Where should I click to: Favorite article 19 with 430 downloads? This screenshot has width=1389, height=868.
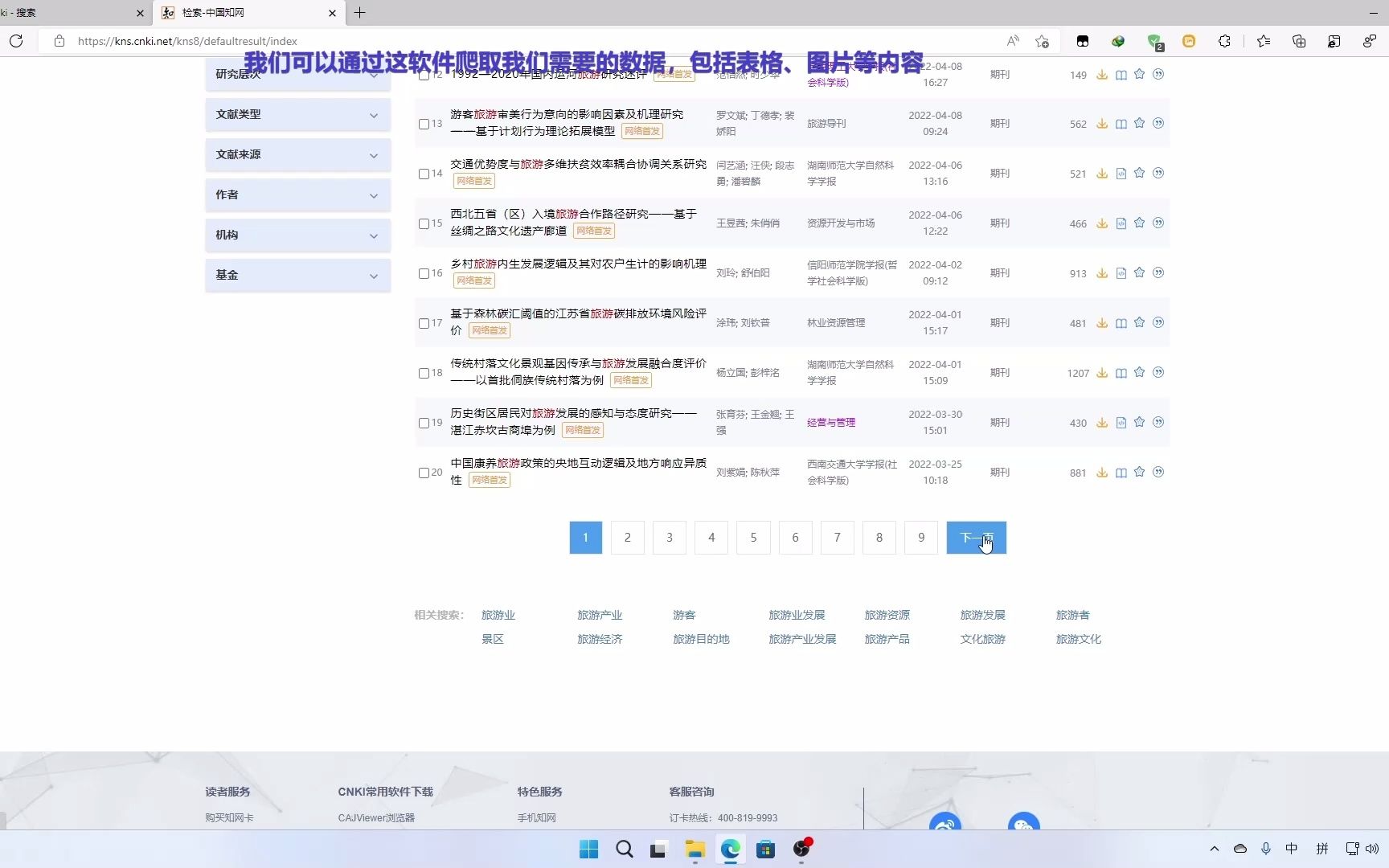(x=1140, y=423)
